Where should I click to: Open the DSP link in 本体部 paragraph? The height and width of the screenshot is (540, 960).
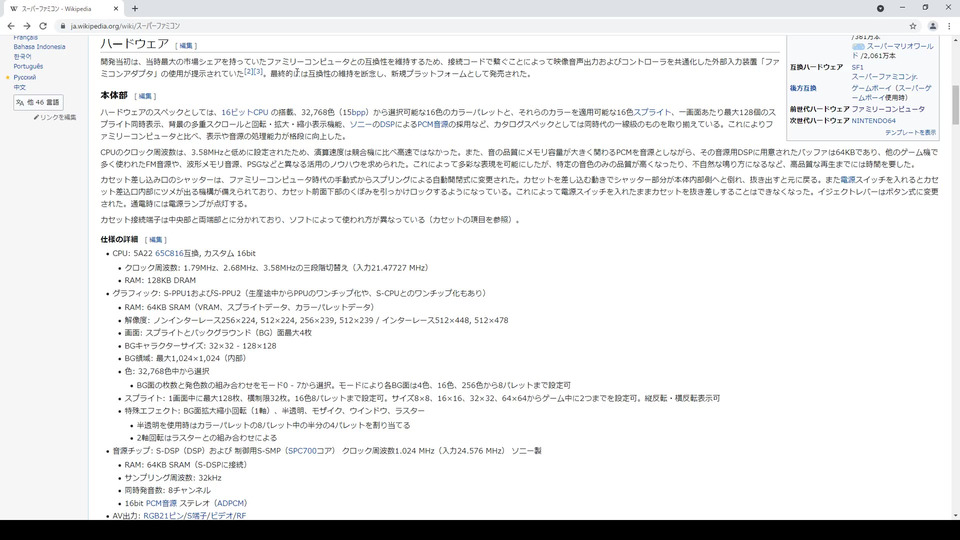click(x=388, y=124)
